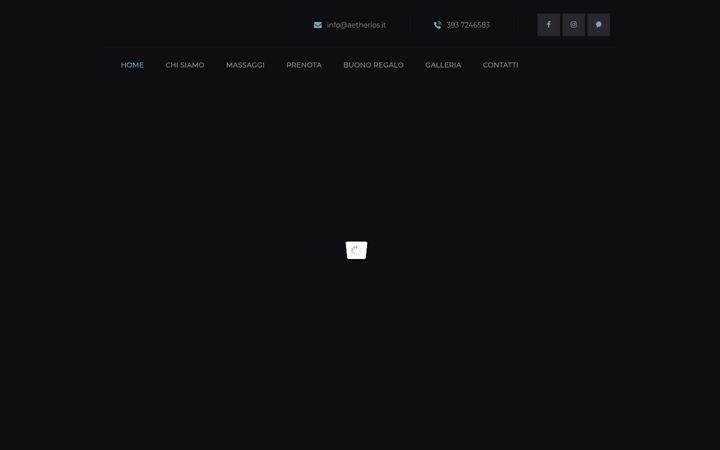720x450 pixels.
Task: Click the telephone handset icon
Action: (438, 25)
